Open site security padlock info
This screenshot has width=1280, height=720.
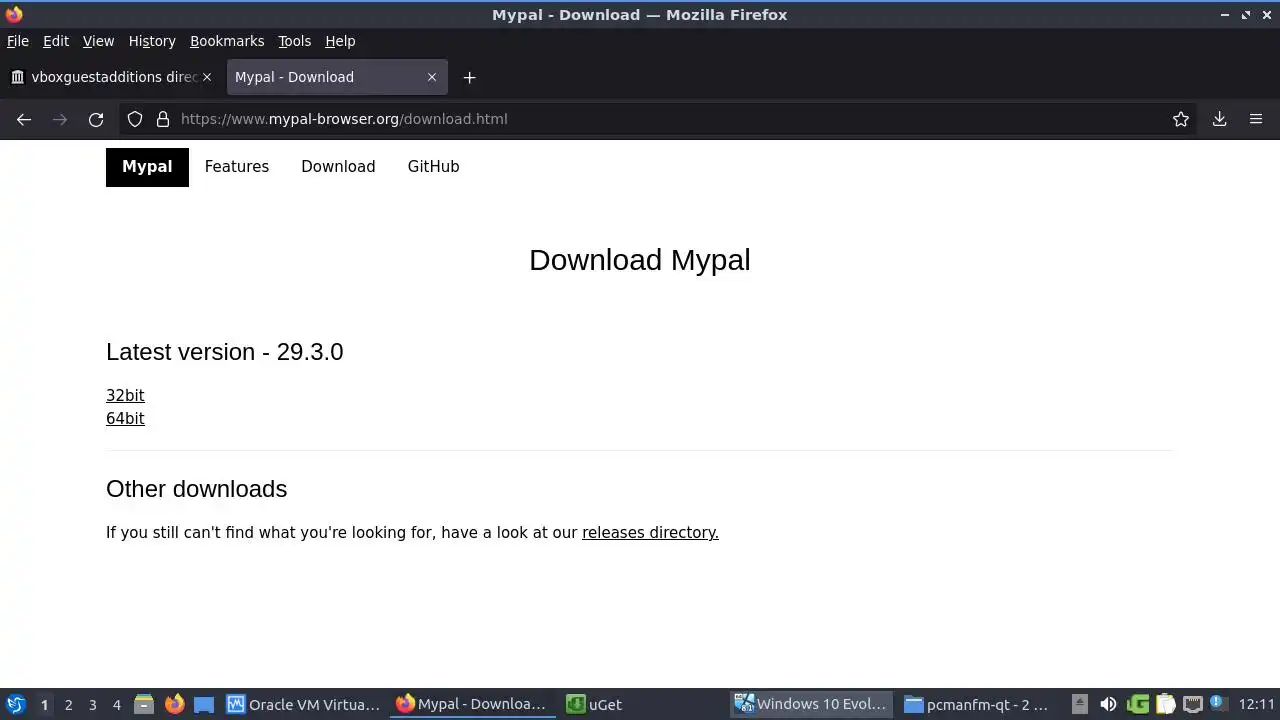click(163, 119)
